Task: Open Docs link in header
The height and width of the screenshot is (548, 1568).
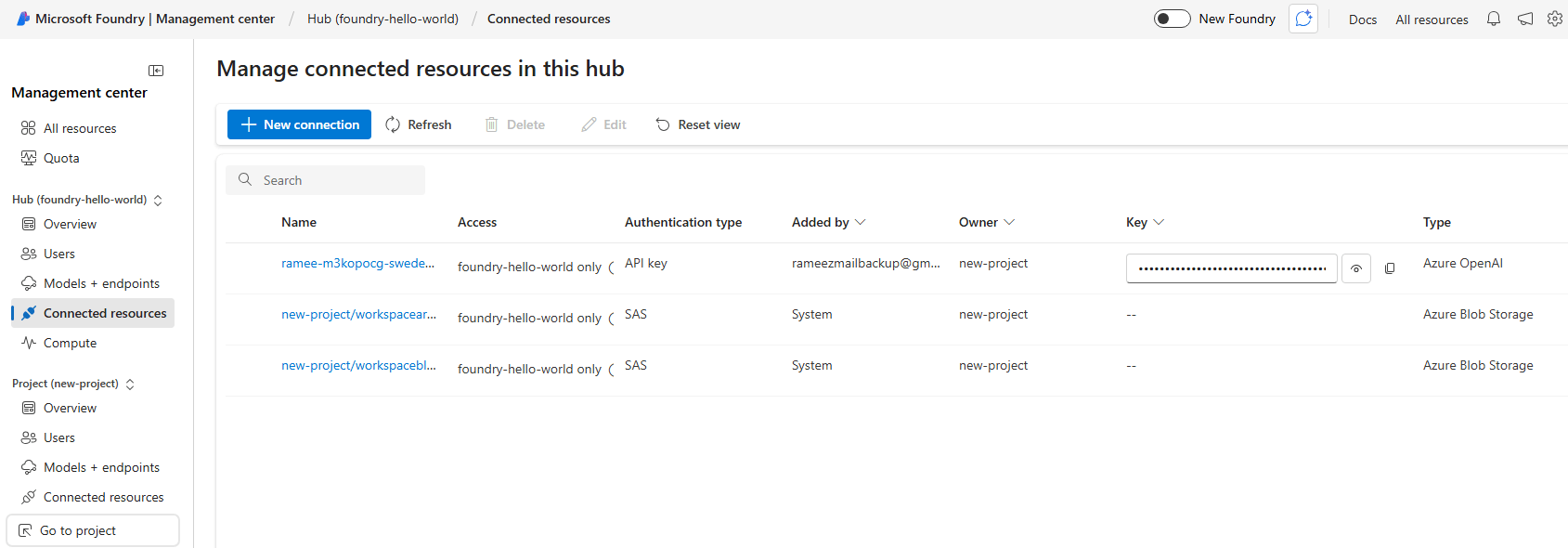Action: (1363, 20)
